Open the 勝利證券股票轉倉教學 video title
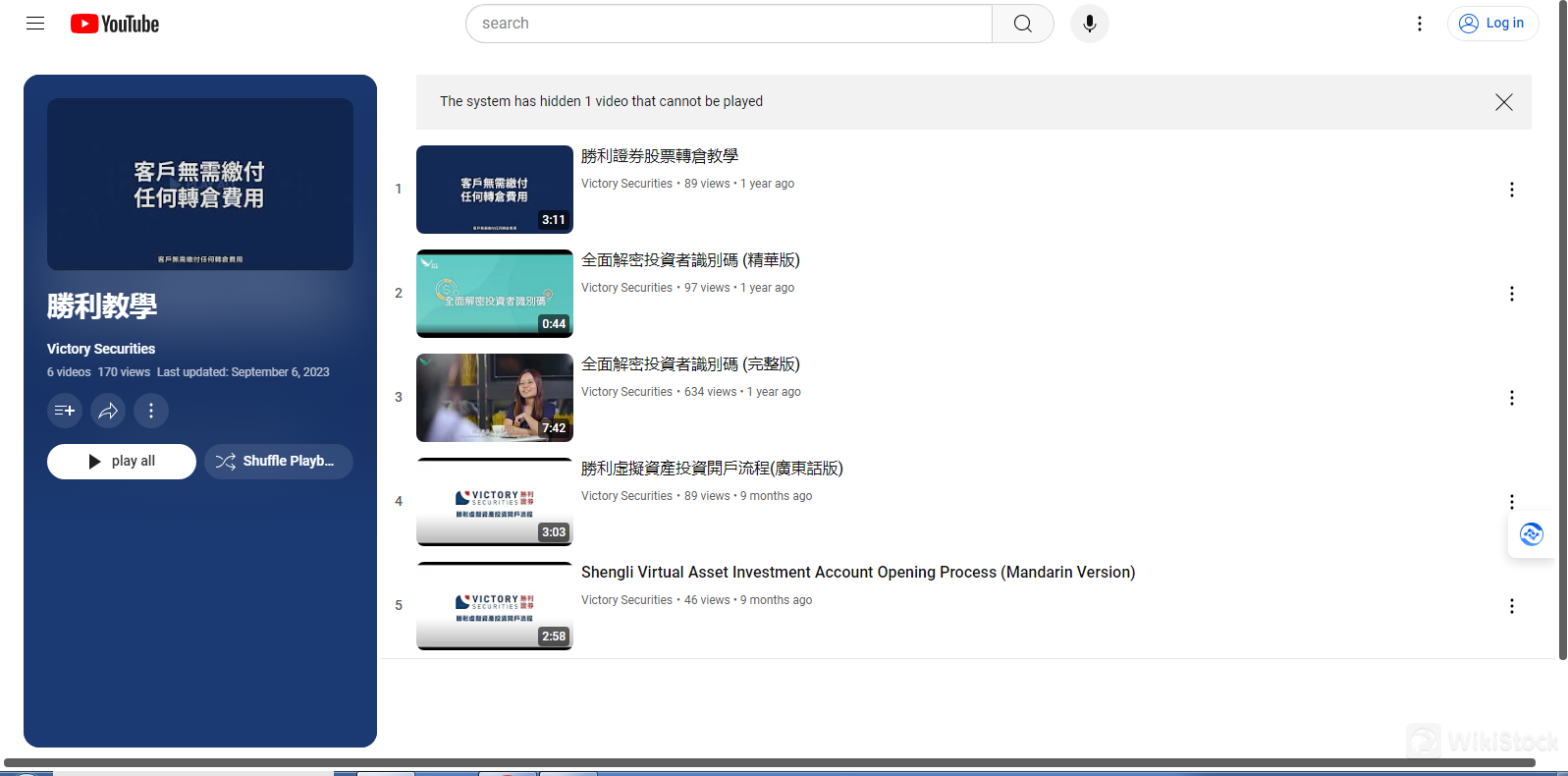 pyautogui.click(x=660, y=156)
